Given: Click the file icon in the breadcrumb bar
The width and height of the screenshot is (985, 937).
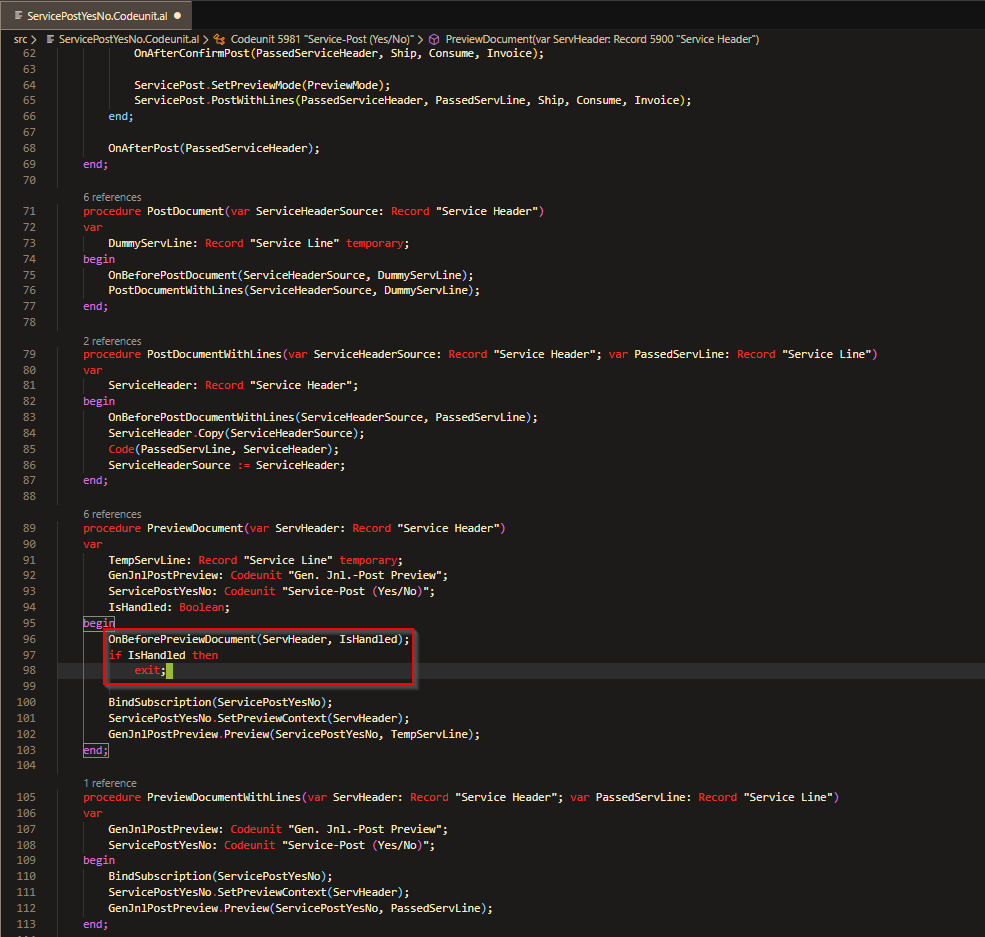Looking at the screenshot, I should 50,37.
